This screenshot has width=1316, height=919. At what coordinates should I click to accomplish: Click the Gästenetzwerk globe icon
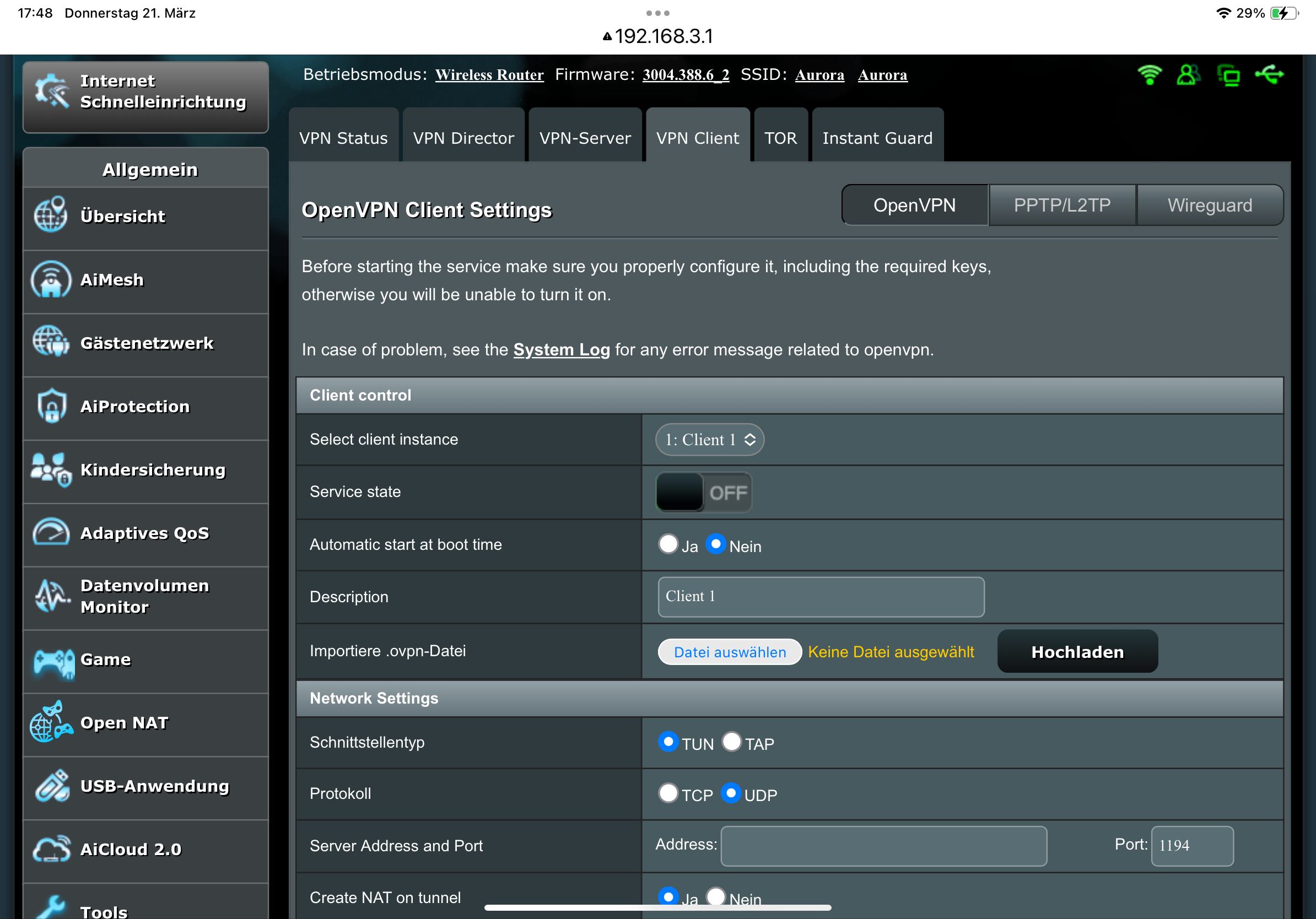(x=51, y=343)
